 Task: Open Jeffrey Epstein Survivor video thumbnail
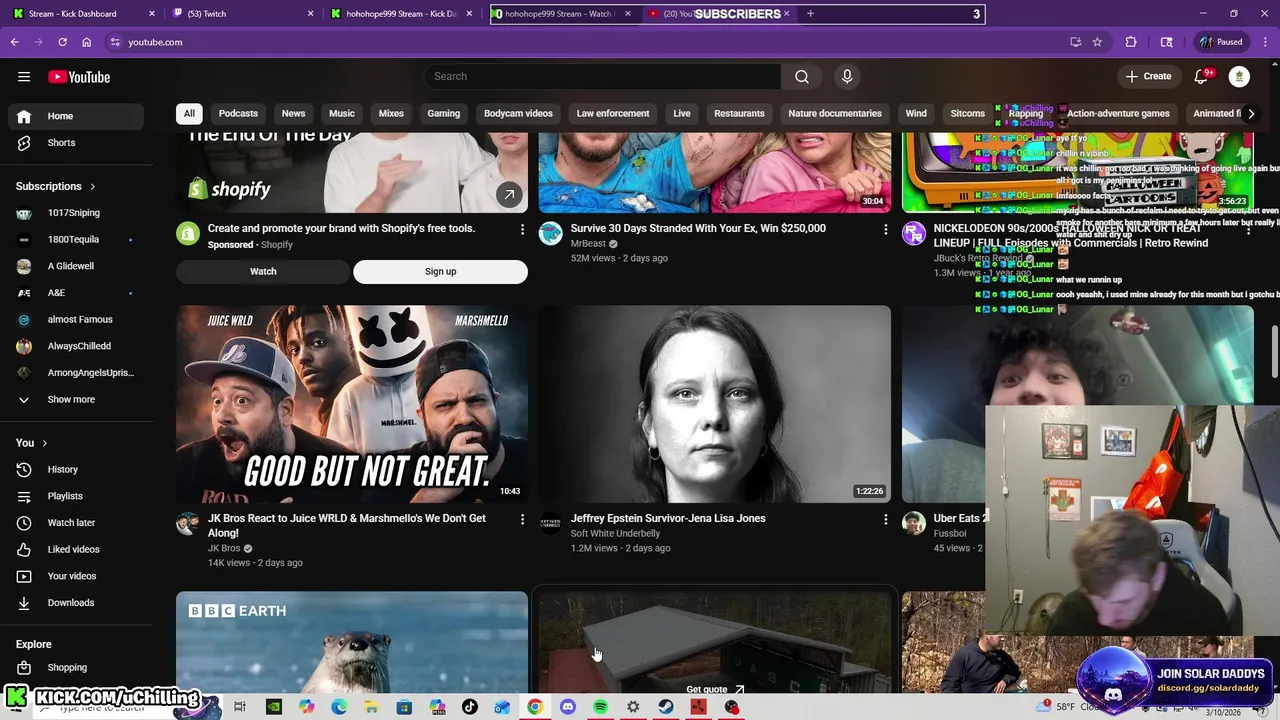(x=715, y=404)
